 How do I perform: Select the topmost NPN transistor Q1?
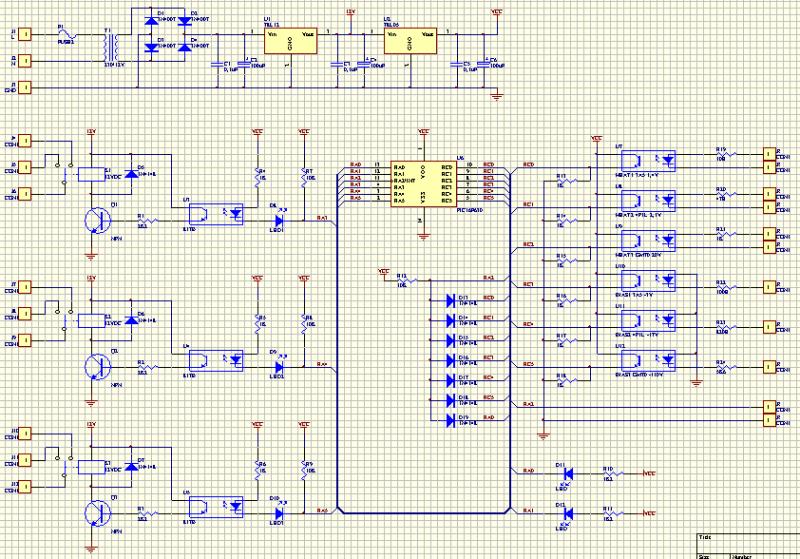(99, 220)
